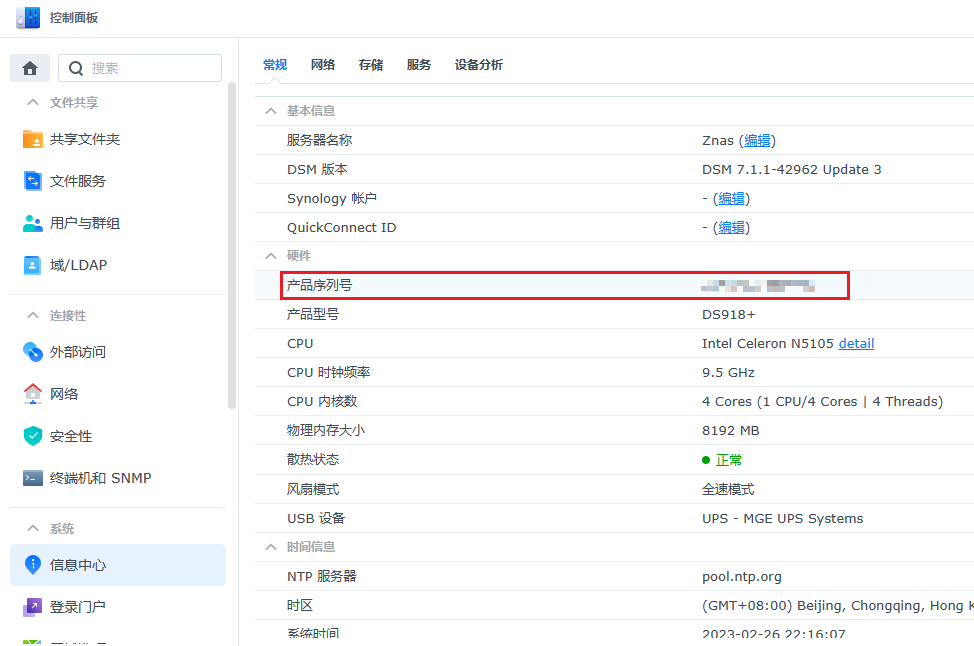Open the Control Panel app icon in the title bar
This screenshot has width=974, height=646.
[x=29, y=17]
